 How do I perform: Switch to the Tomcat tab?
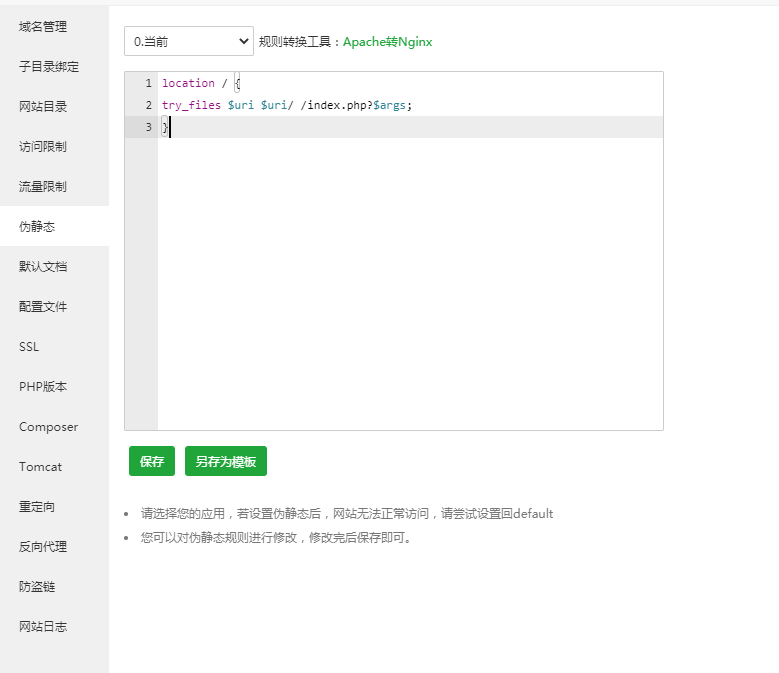click(40, 466)
